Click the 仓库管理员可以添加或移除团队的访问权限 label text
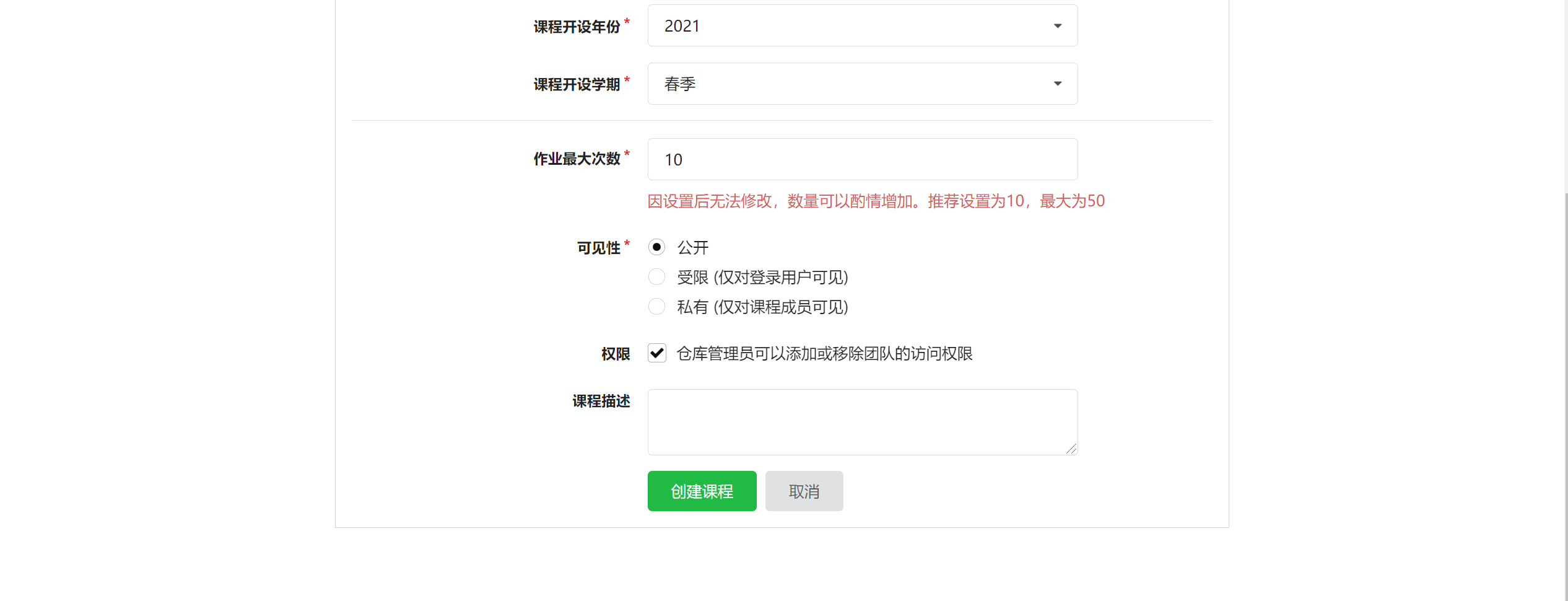This screenshot has height=601, width=1568. [825, 353]
